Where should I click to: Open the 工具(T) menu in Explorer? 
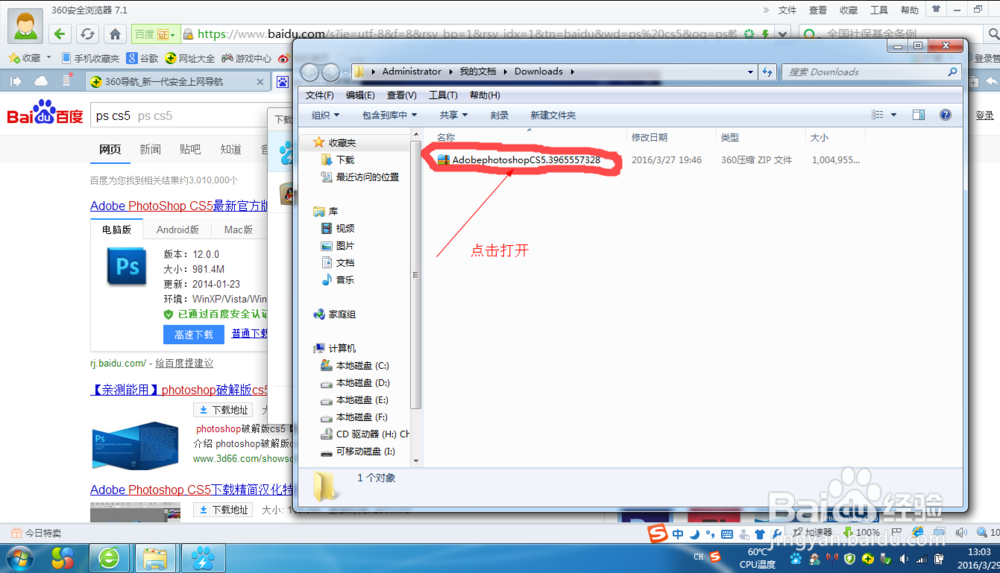coord(443,95)
